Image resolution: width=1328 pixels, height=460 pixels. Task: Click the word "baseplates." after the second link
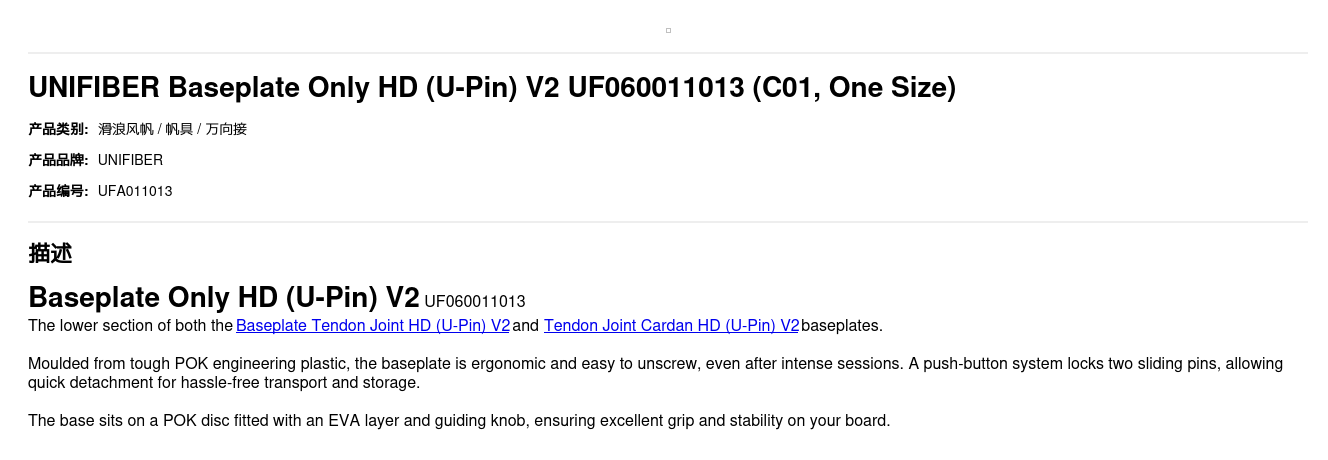842,326
